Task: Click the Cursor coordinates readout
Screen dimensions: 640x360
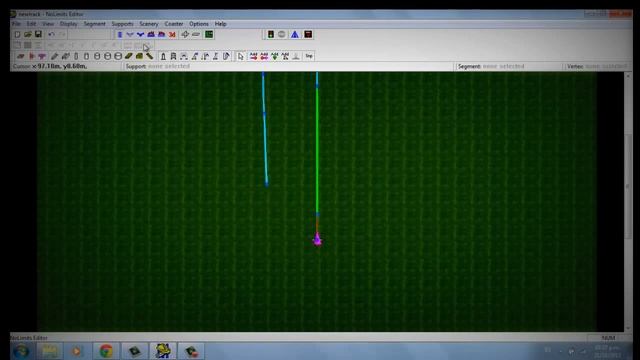Action: point(50,66)
